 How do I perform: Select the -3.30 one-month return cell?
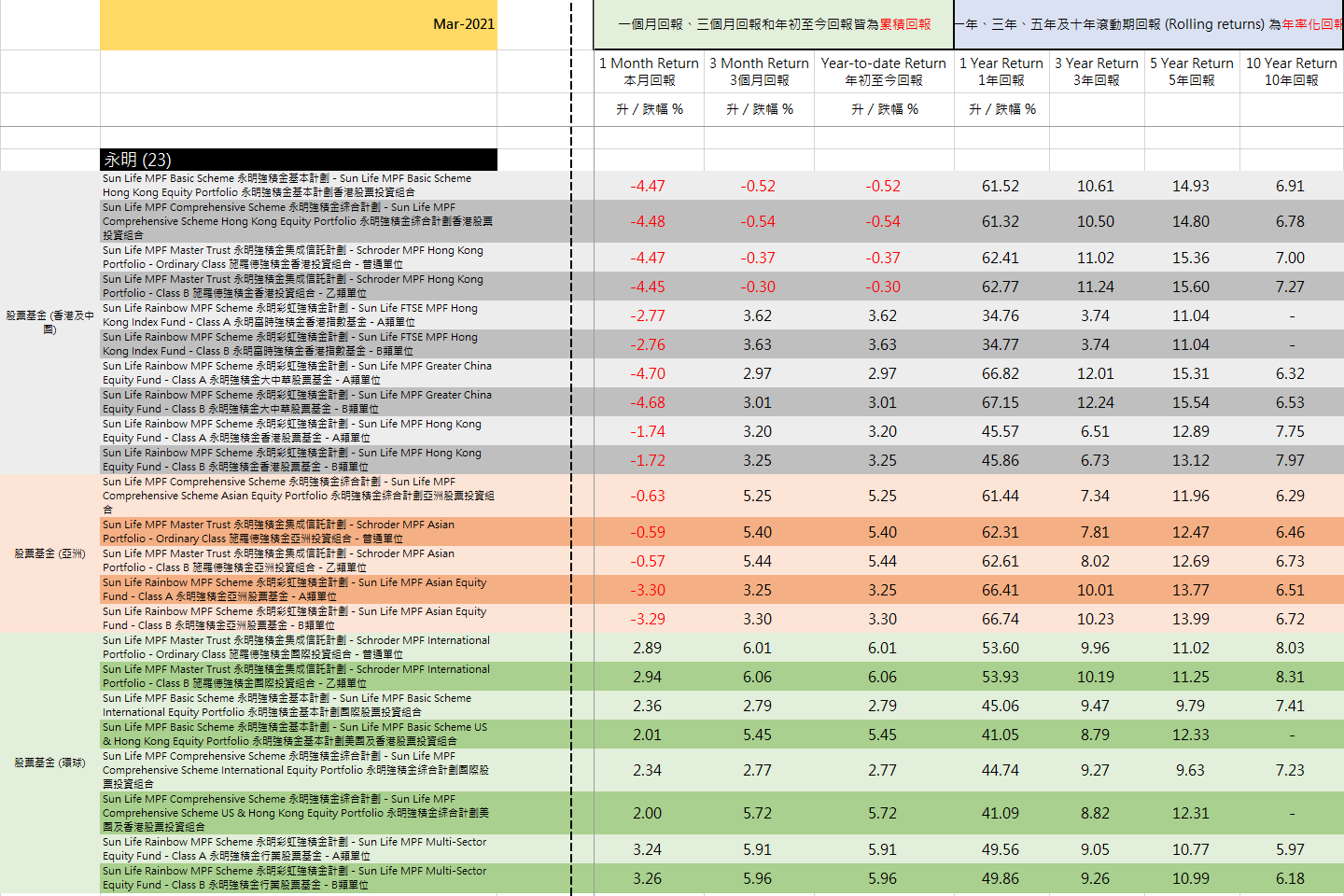648,590
